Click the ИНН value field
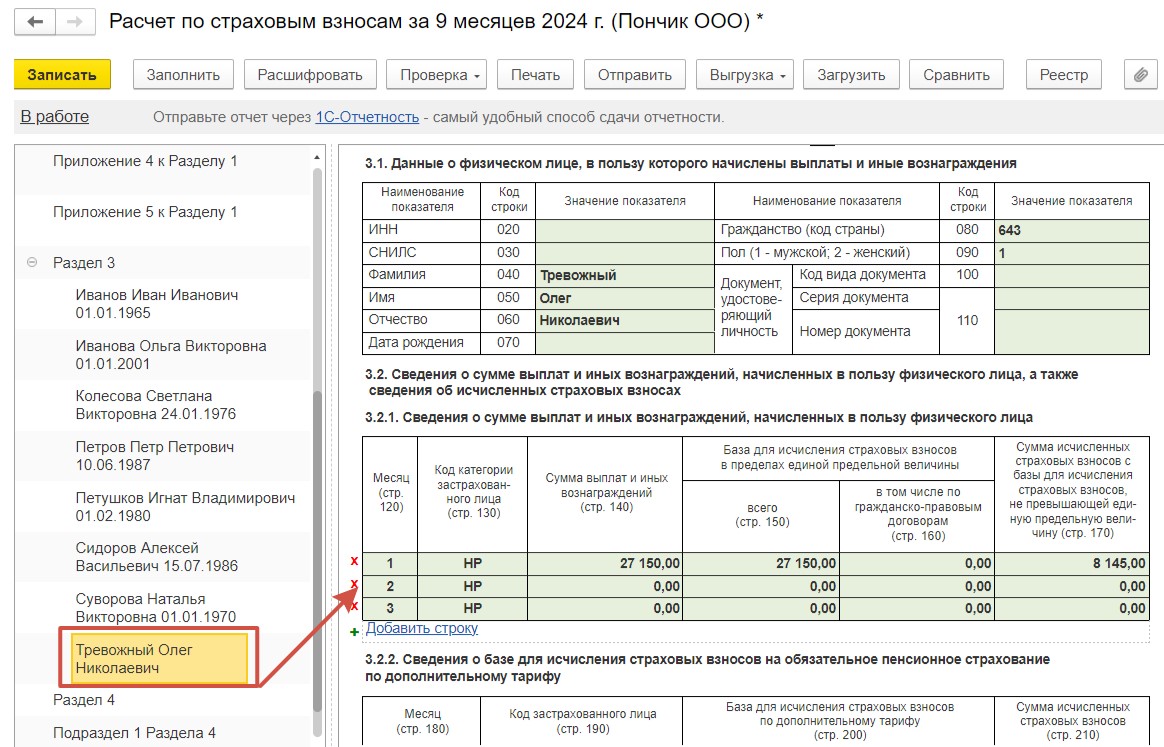Screen dimensions: 1164x747 [x=625, y=230]
